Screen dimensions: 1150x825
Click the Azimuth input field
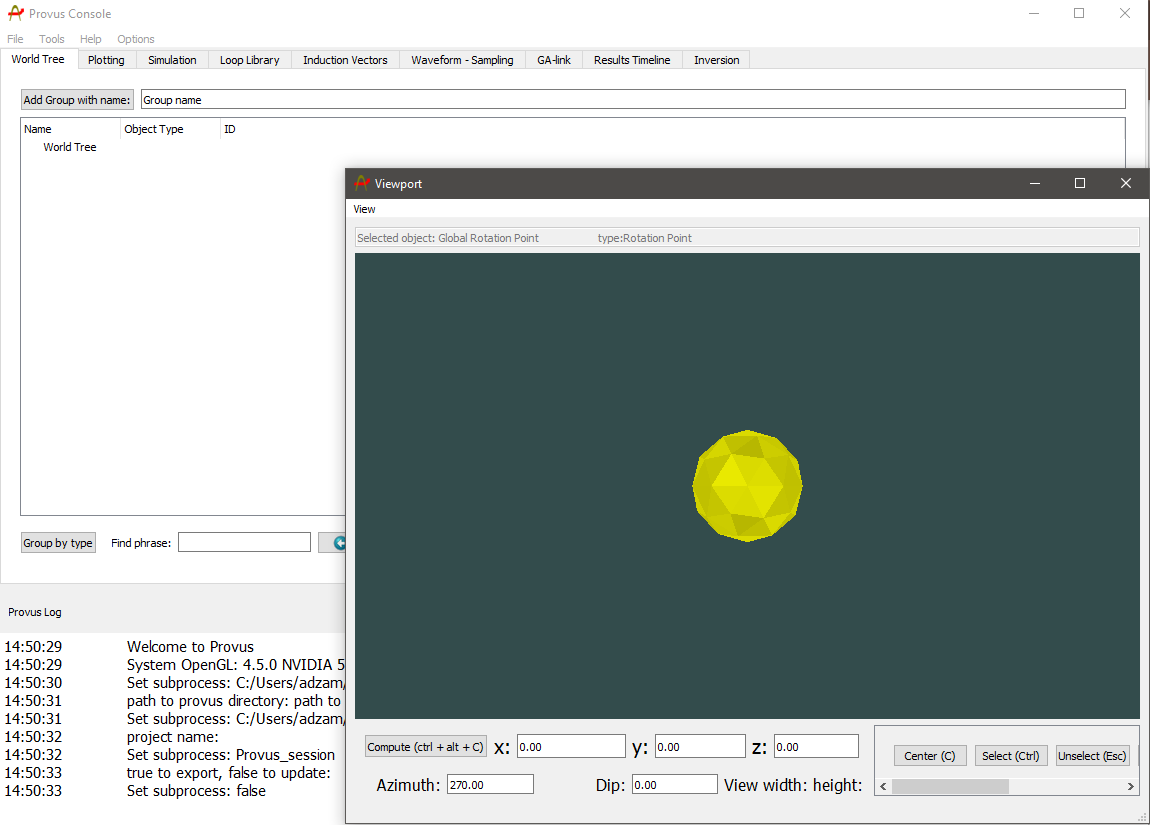[x=490, y=785]
